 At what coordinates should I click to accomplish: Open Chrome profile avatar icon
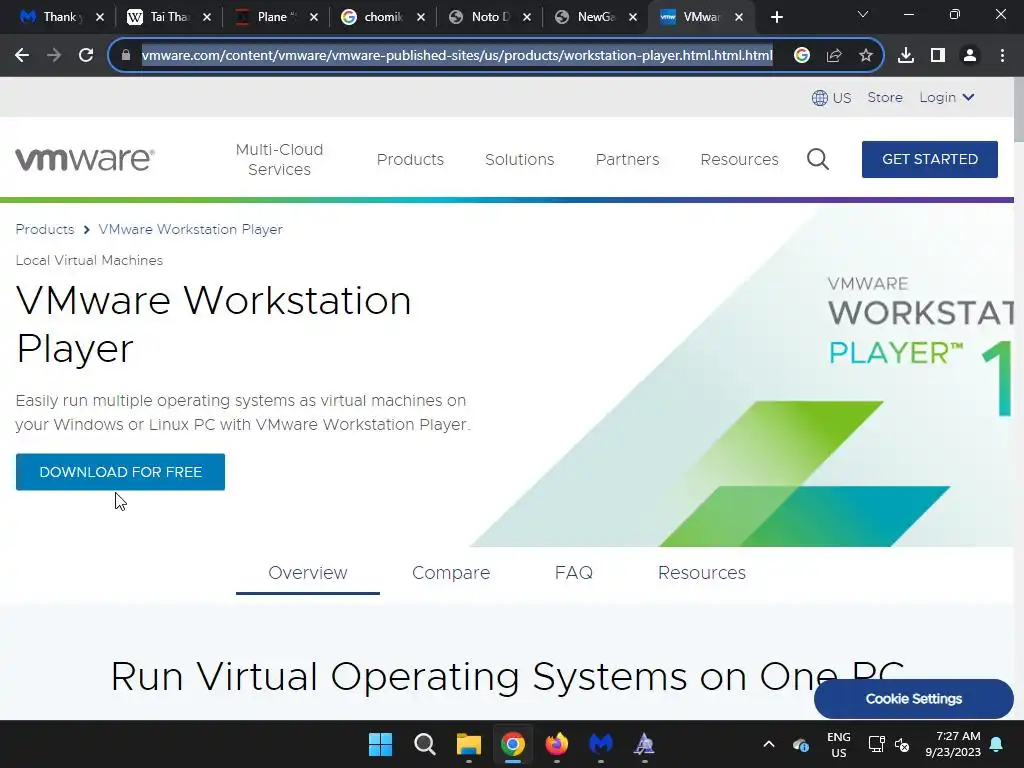click(970, 56)
